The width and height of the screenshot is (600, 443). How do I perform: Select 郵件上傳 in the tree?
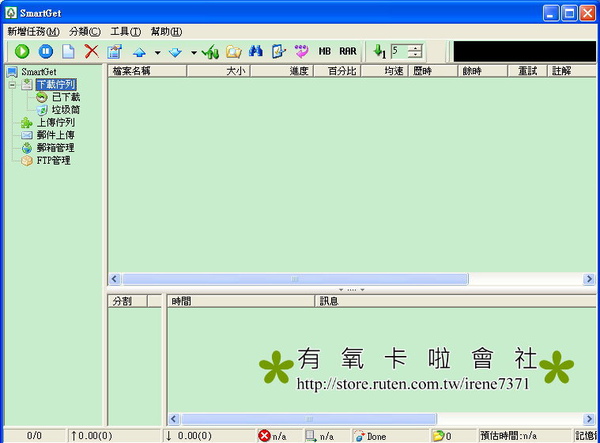56,135
